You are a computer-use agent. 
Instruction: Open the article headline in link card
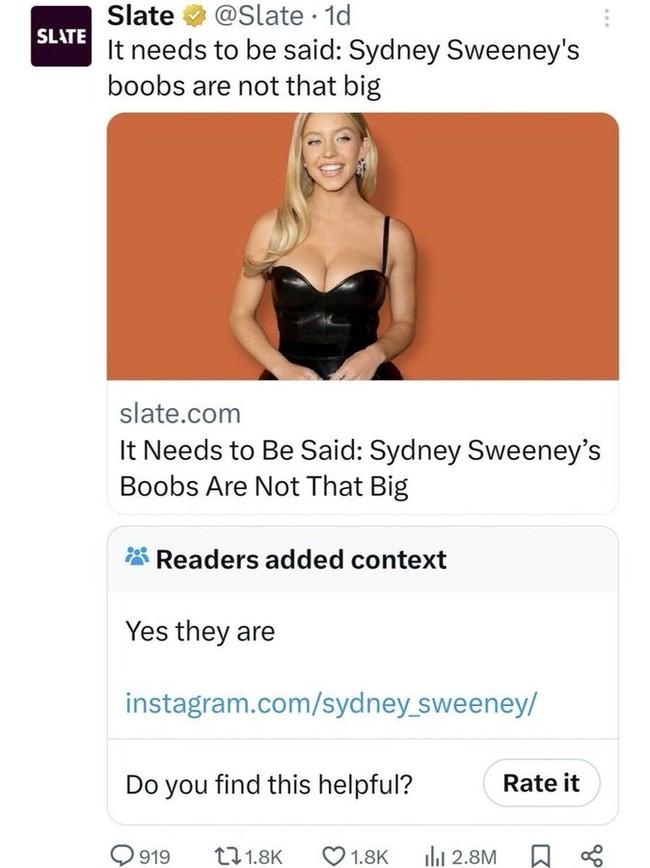pos(360,468)
